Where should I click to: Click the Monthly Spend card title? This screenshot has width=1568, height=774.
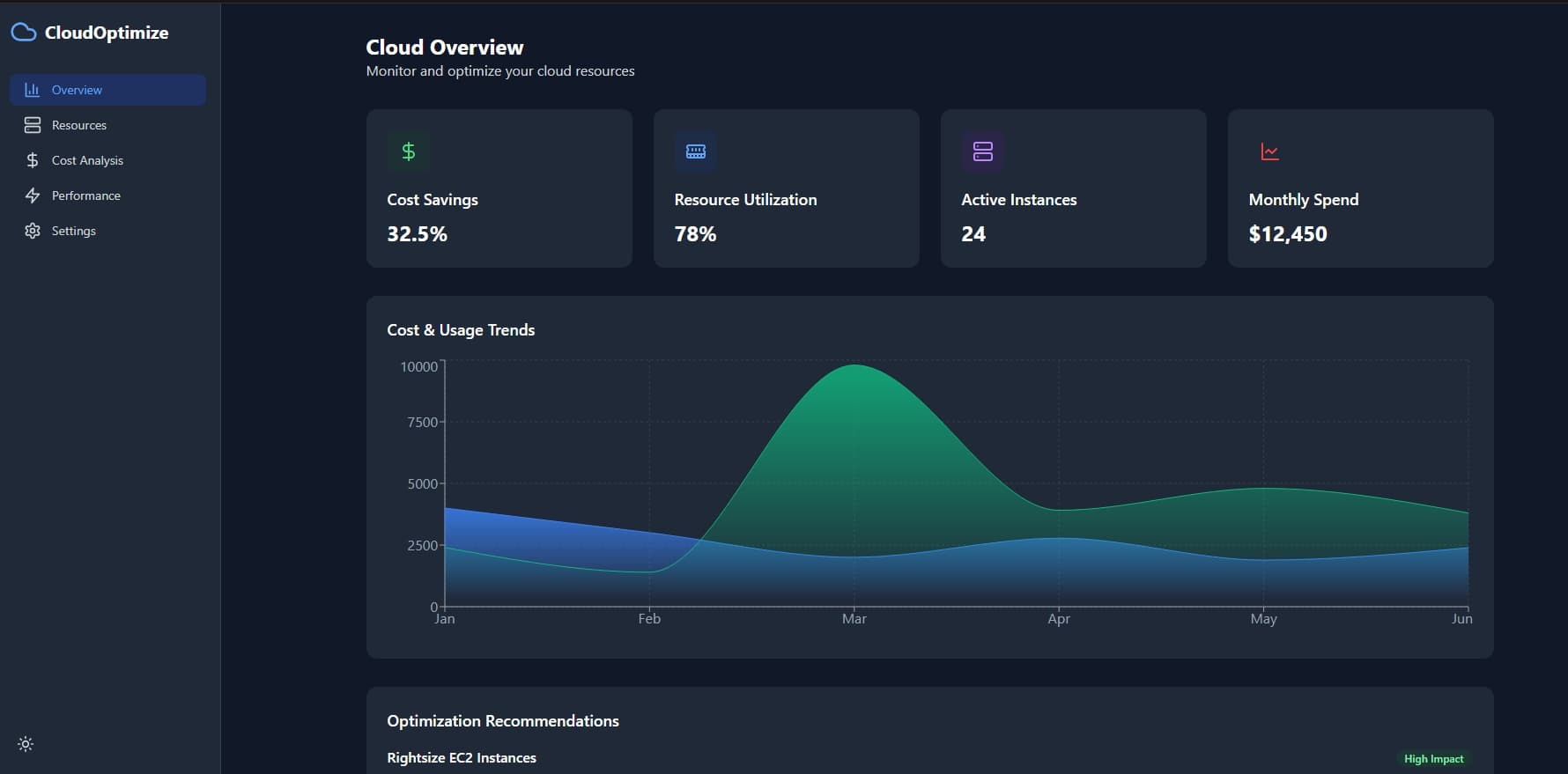[1304, 200]
